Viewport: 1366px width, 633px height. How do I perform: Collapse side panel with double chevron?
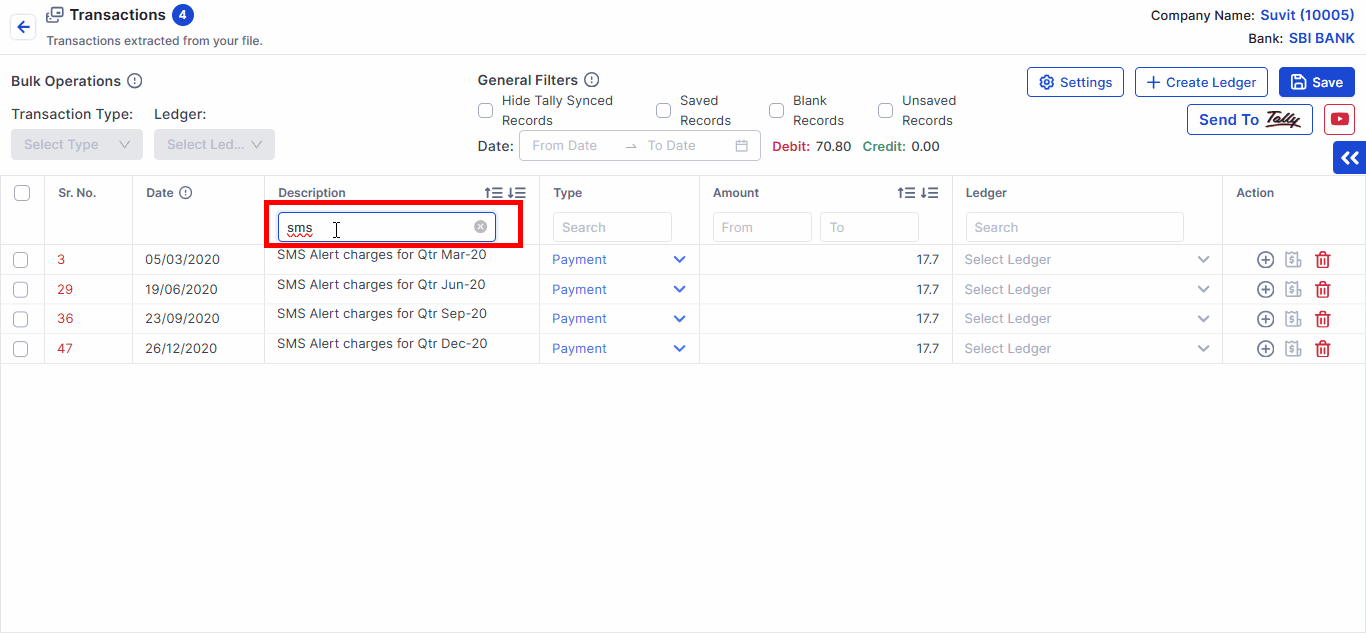(1350, 158)
